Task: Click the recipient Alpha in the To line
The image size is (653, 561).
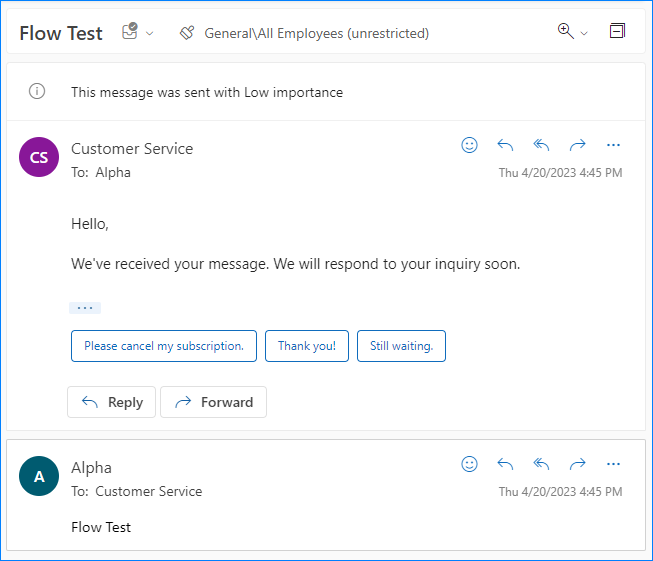Action: point(113,172)
